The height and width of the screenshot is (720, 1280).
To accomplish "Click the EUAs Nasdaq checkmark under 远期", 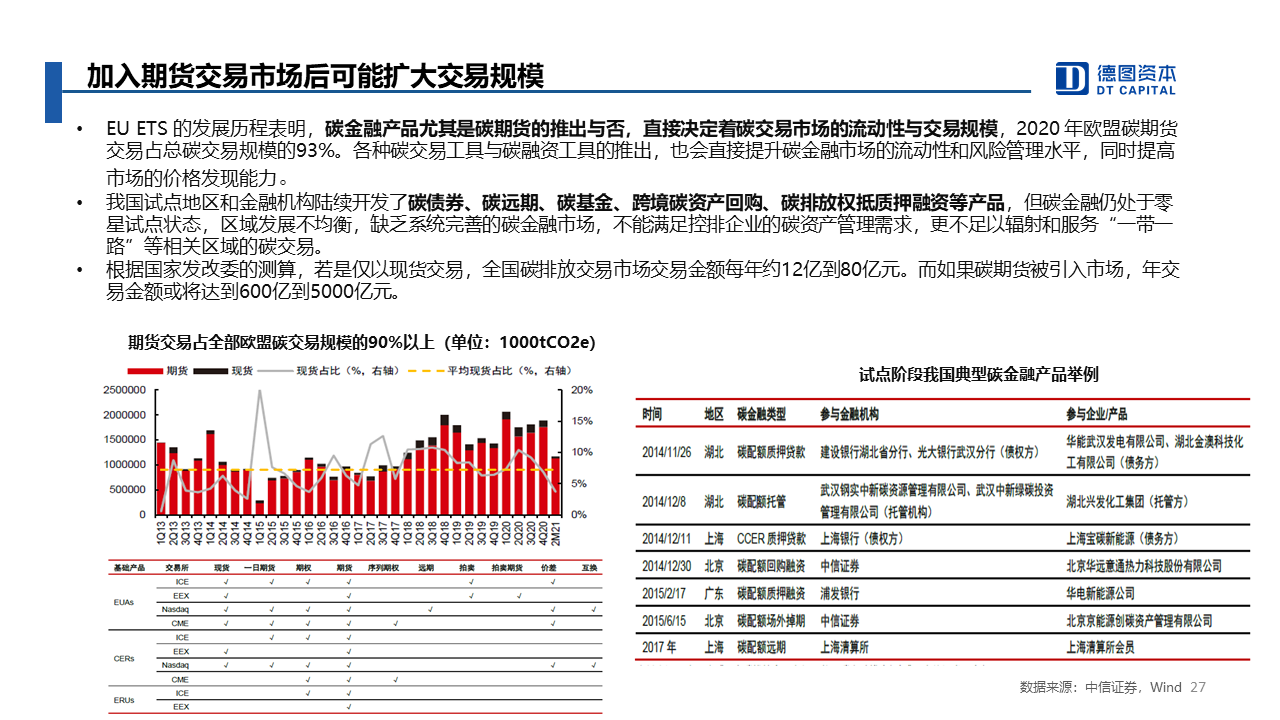I will [429, 609].
